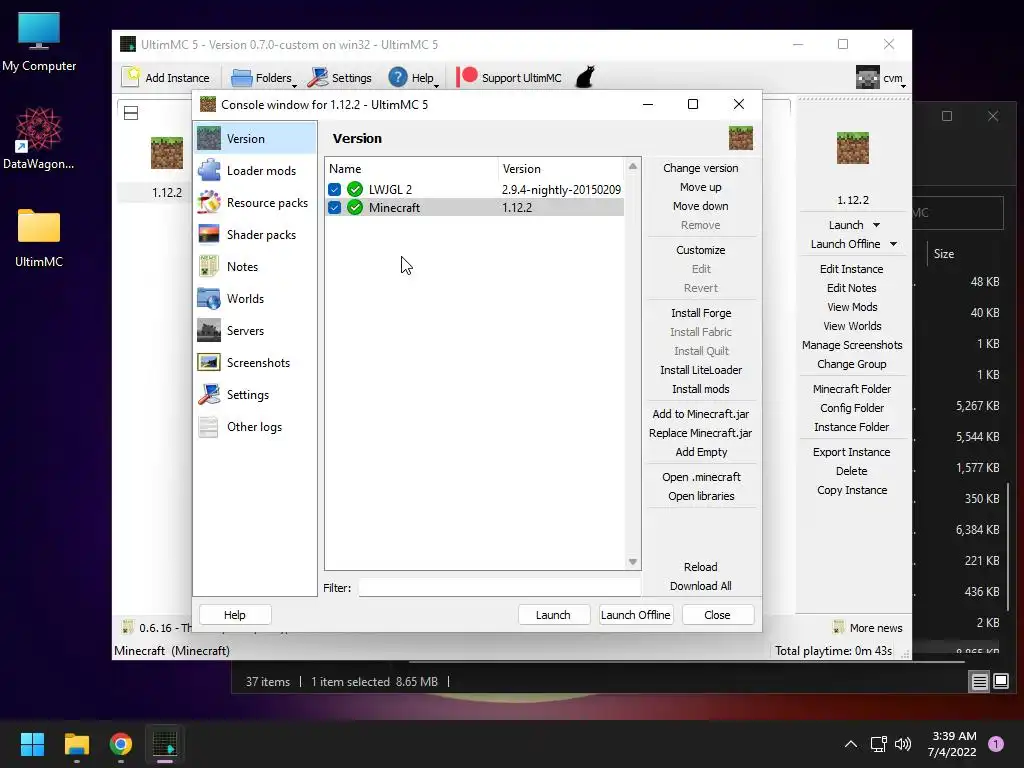The width and height of the screenshot is (1024, 768).
Task: Show hidden system tray icons chevron
Action: point(850,744)
